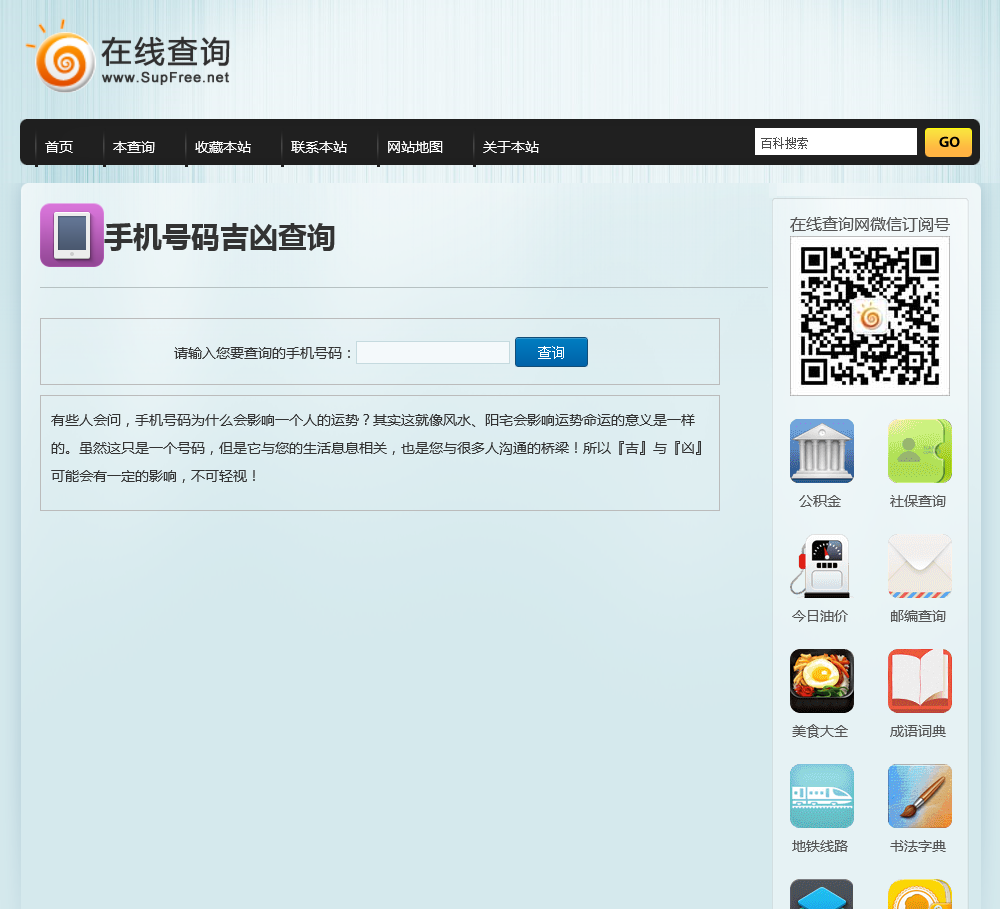The width and height of the screenshot is (1000, 909).
Task: Click the 邮编查询 text link
Action: pos(918,616)
